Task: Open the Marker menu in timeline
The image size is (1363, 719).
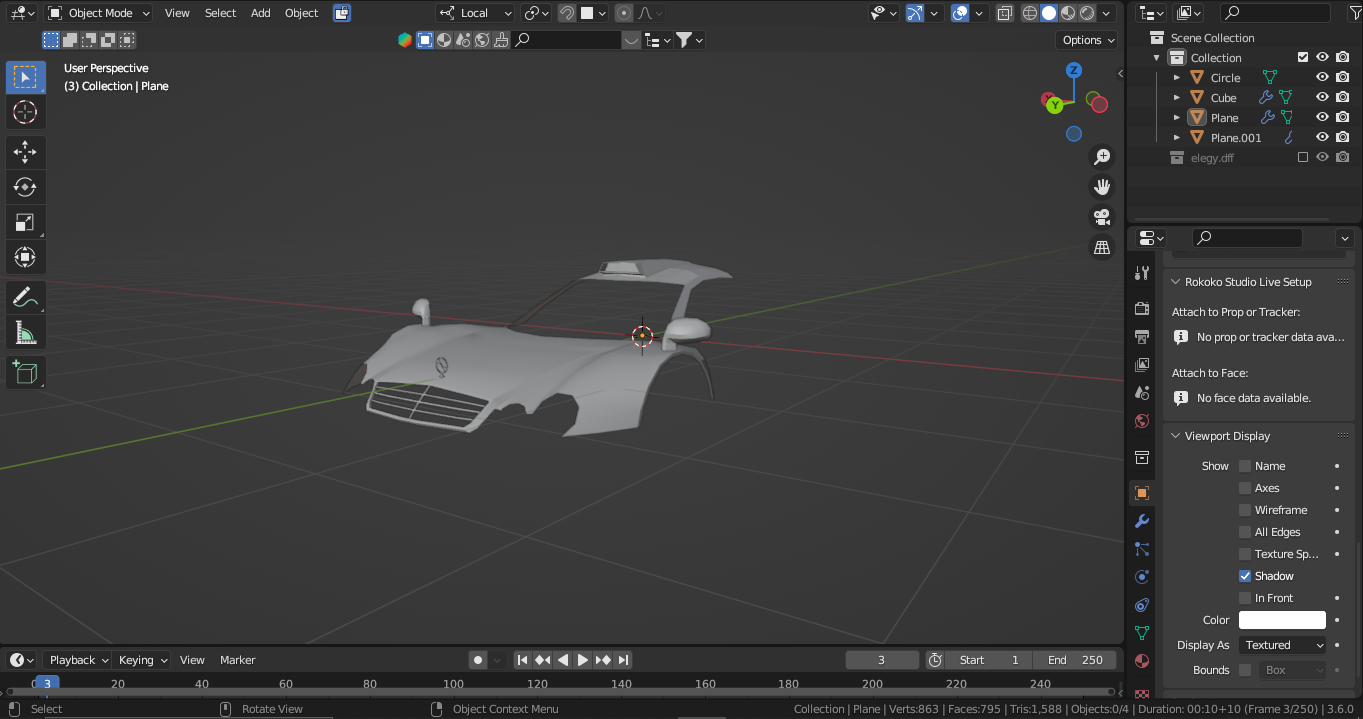Action: 238,660
